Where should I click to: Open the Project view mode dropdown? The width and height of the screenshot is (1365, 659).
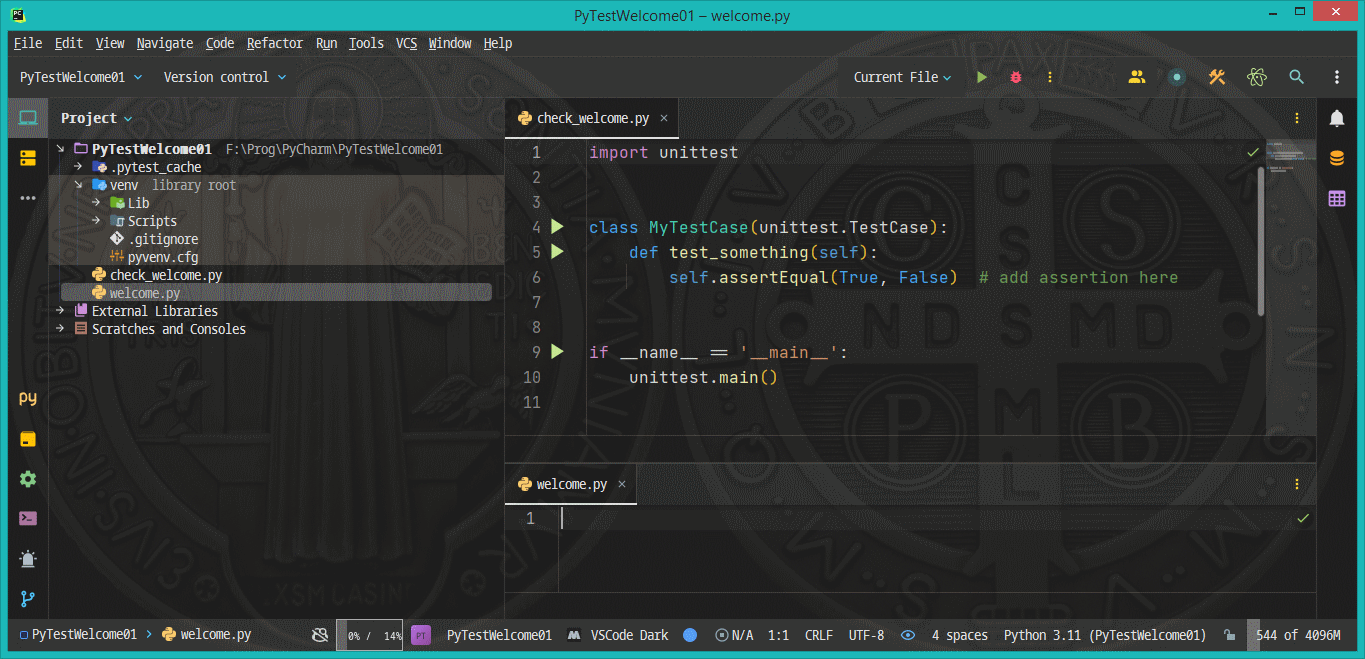97,118
